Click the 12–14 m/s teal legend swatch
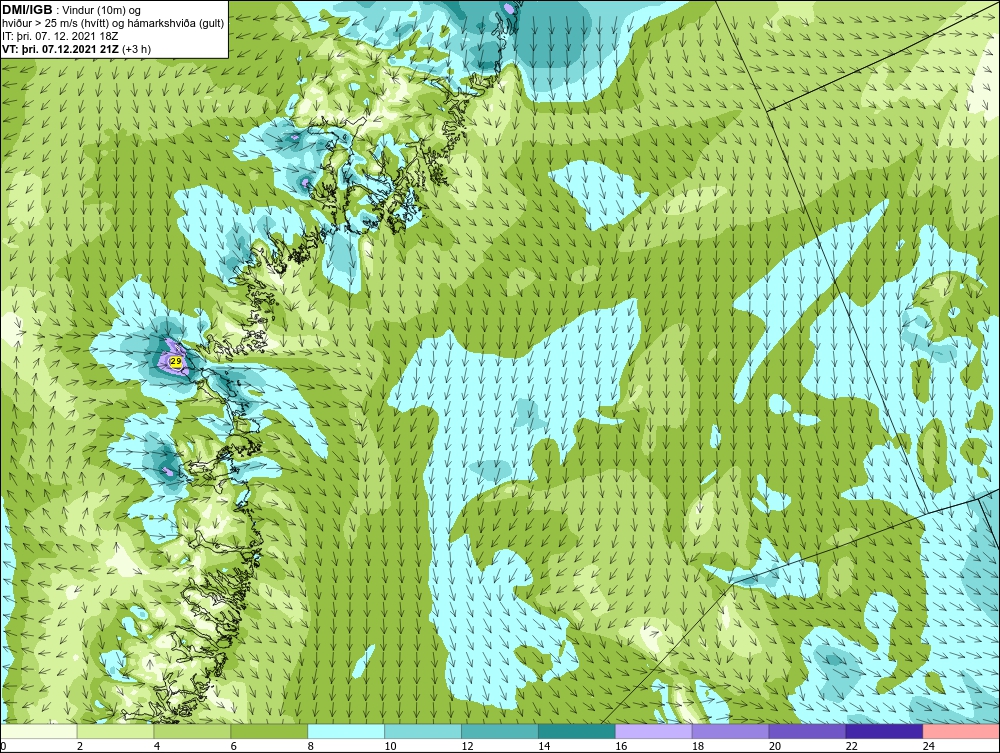 500,731
